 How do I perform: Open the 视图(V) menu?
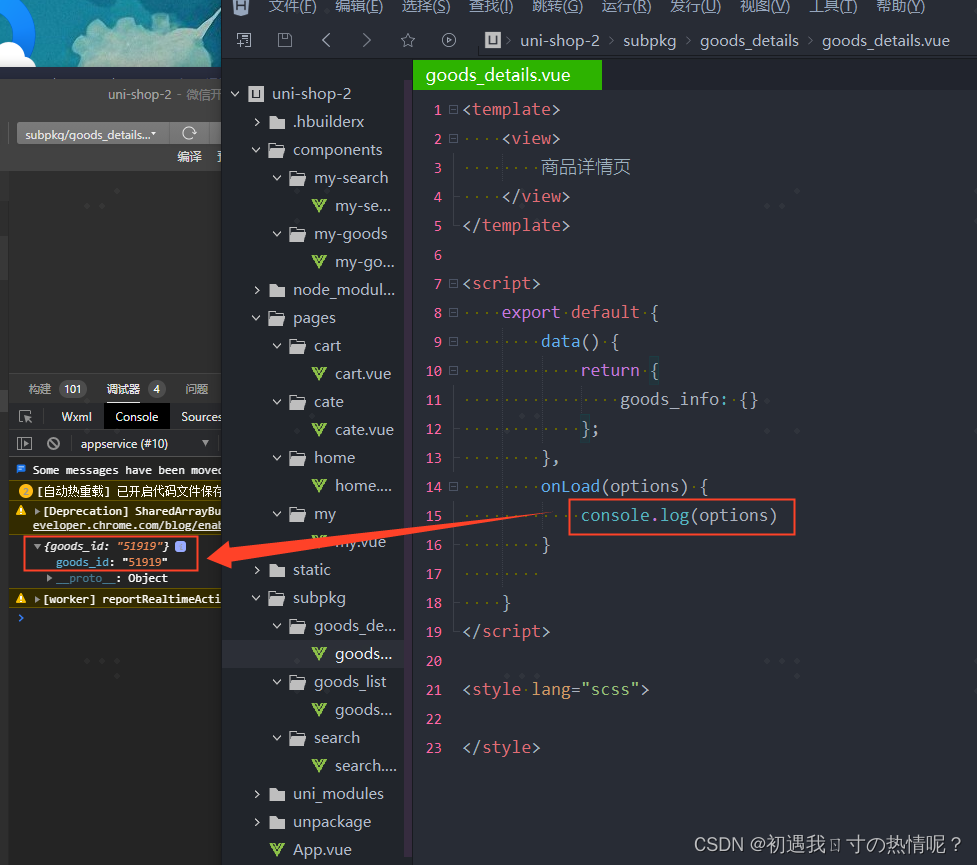pyautogui.click(x=765, y=7)
